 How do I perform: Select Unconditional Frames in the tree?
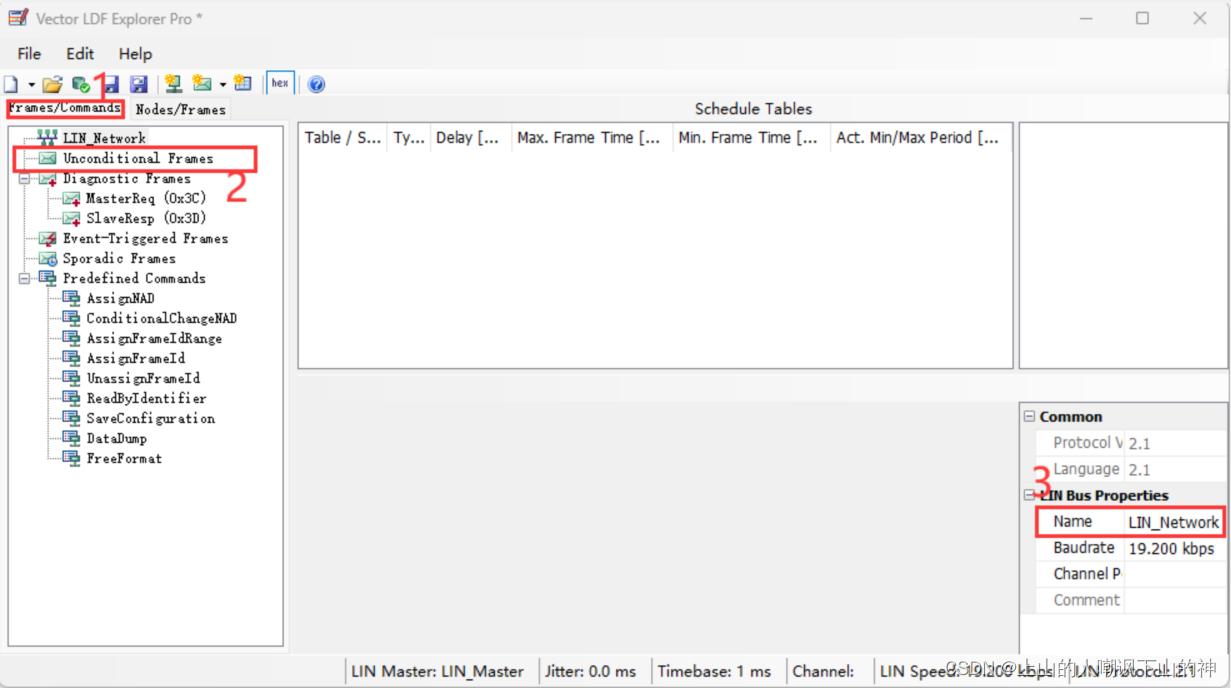pos(138,158)
